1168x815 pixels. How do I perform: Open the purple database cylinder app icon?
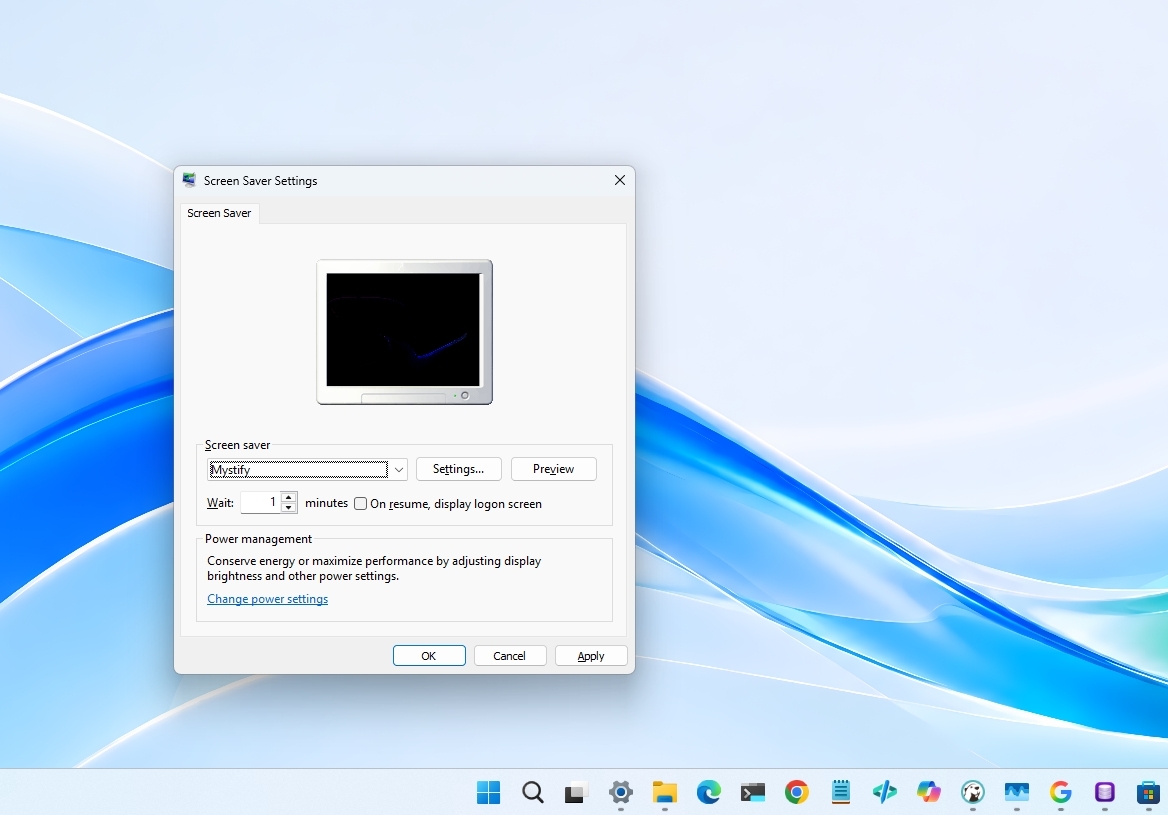(x=1104, y=792)
